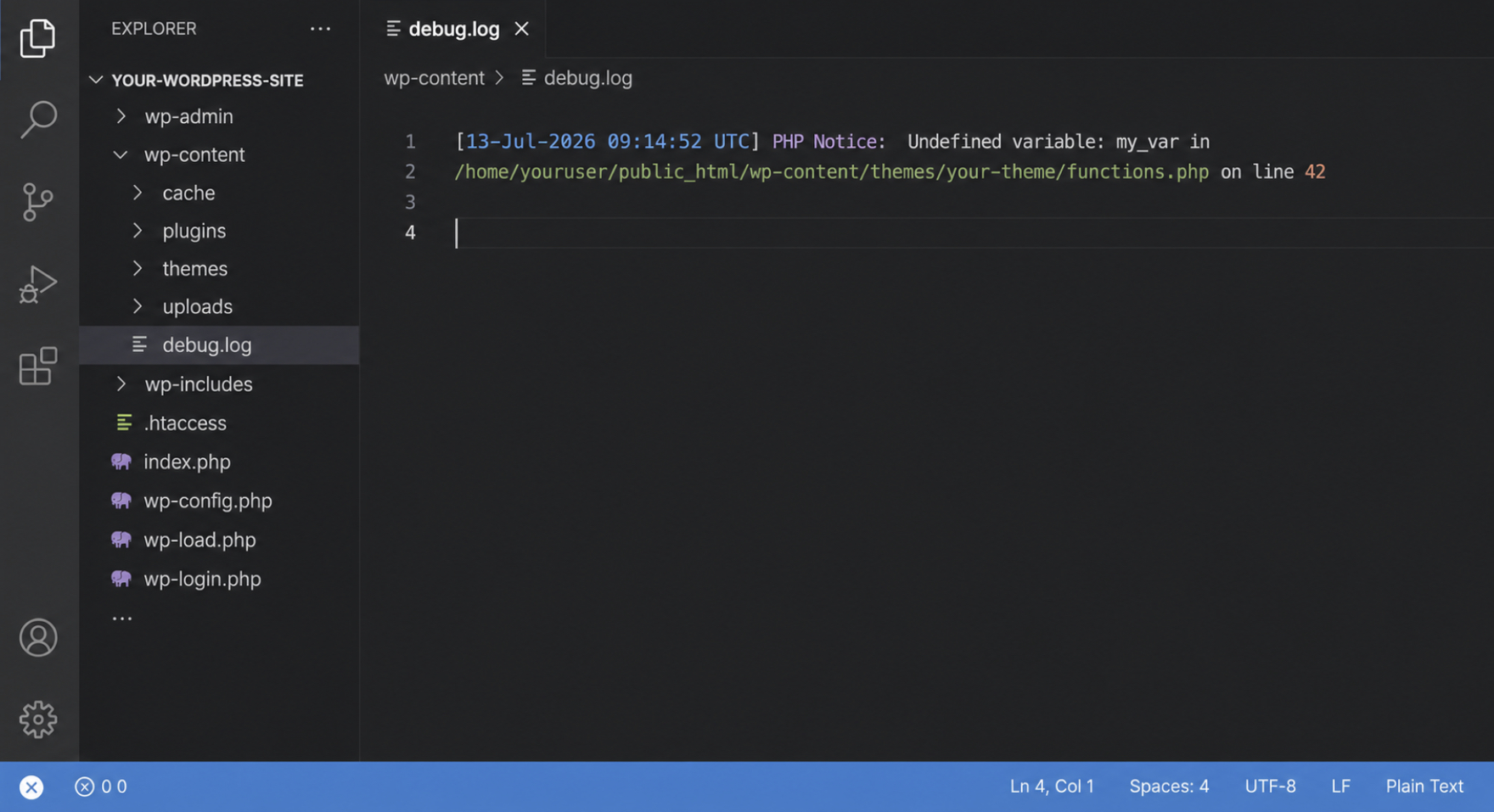Viewport: 1494px width, 812px height.
Task: Collapse the YOUR-WORDPRESS-SITE root folder chevron
Action: pyautogui.click(x=96, y=80)
